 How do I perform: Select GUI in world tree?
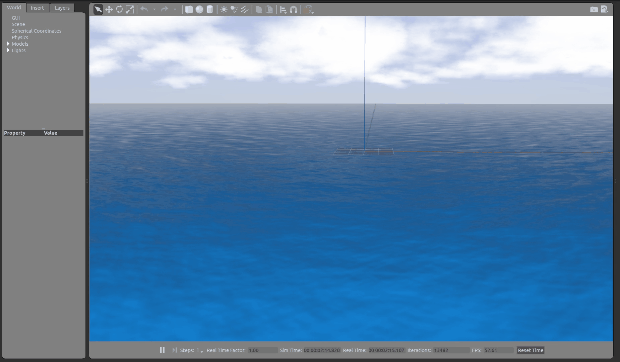pyautogui.click(x=16, y=18)
